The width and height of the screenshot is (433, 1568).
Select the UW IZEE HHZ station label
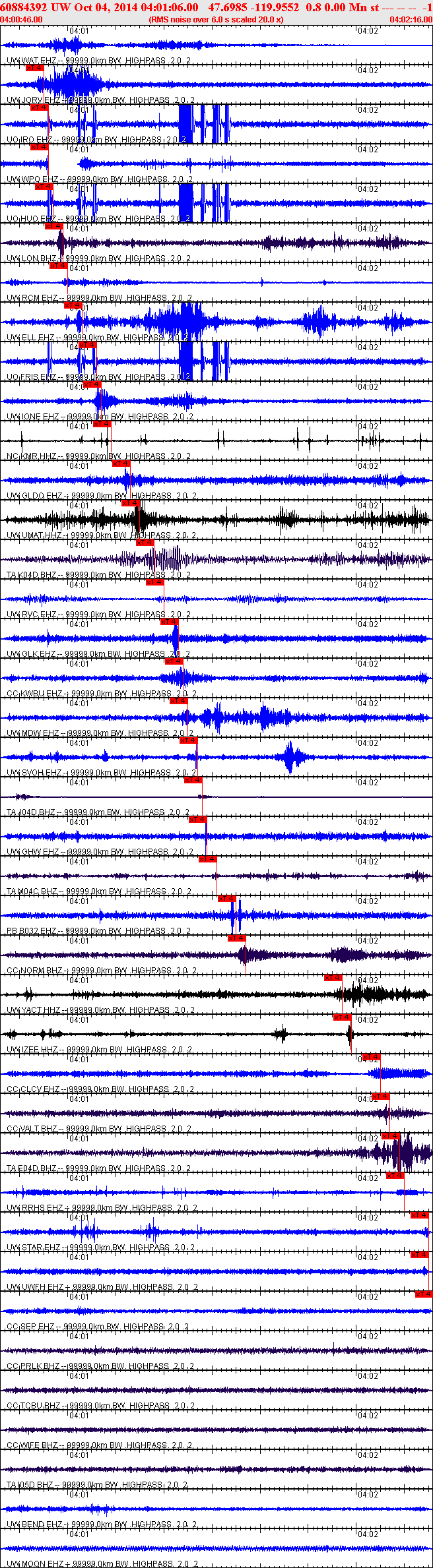[99, 1049]
